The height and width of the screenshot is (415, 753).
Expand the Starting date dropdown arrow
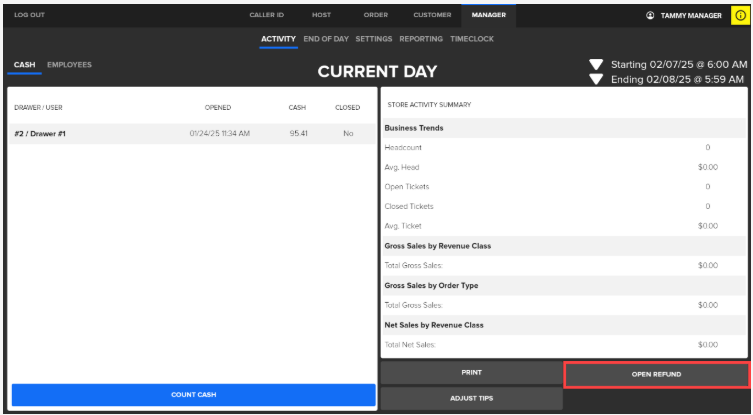coord(596,65)
